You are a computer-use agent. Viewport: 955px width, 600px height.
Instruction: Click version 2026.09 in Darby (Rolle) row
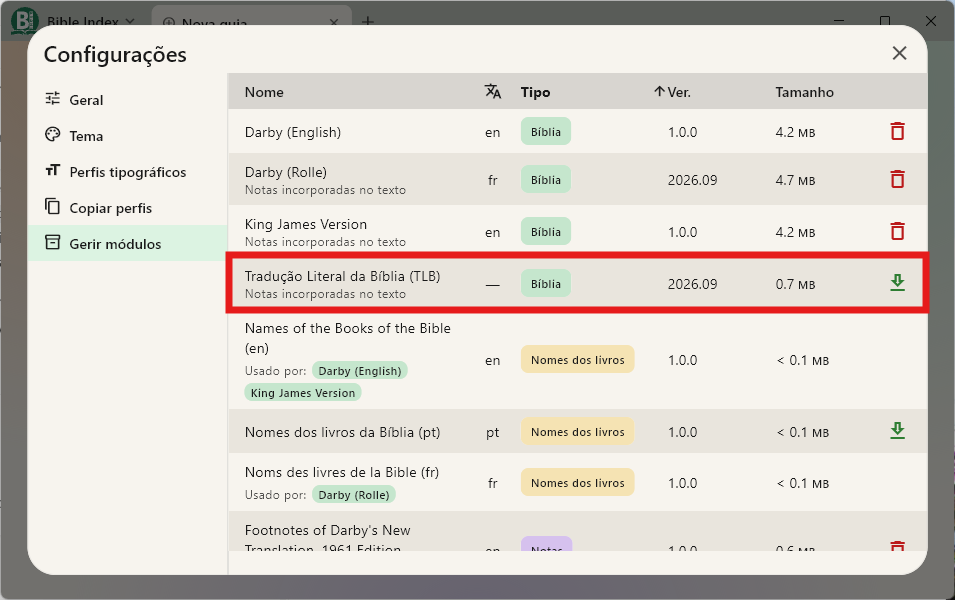(692, 180)
